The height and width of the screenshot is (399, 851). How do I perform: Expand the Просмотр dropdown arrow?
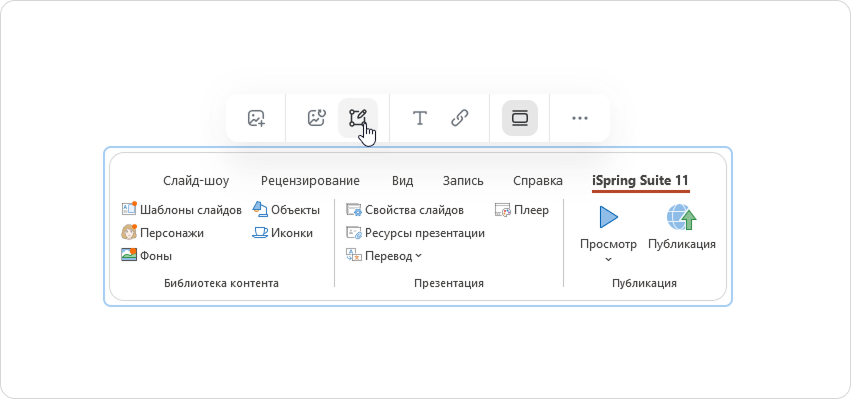[608, 259]
